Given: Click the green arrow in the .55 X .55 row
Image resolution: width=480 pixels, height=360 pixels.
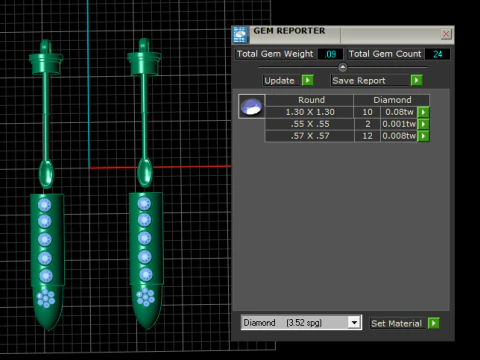Looking at the screenshot, I should pyautogui.click(x=423, y=124).
